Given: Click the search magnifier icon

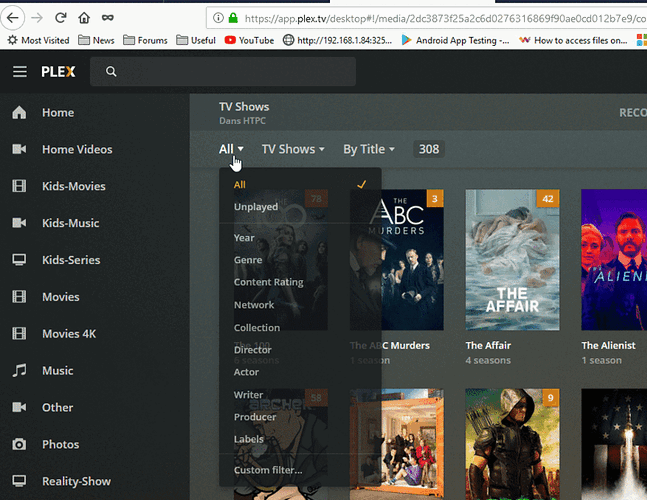Looking at the screenshot, I should 111,71.
